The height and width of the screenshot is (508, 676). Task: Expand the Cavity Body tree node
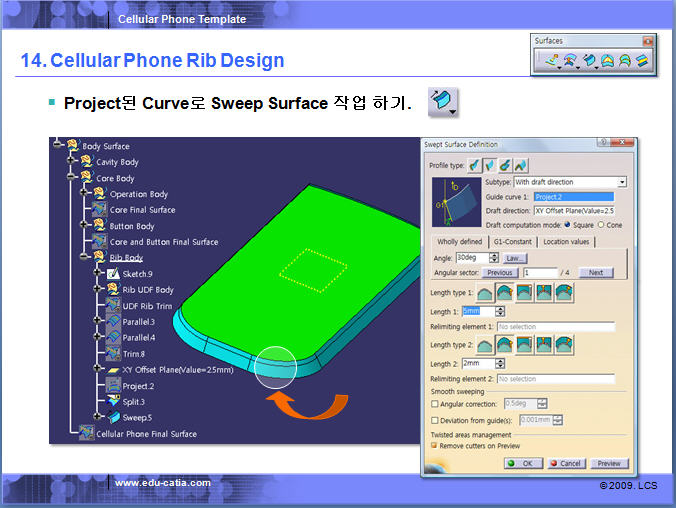71,162
